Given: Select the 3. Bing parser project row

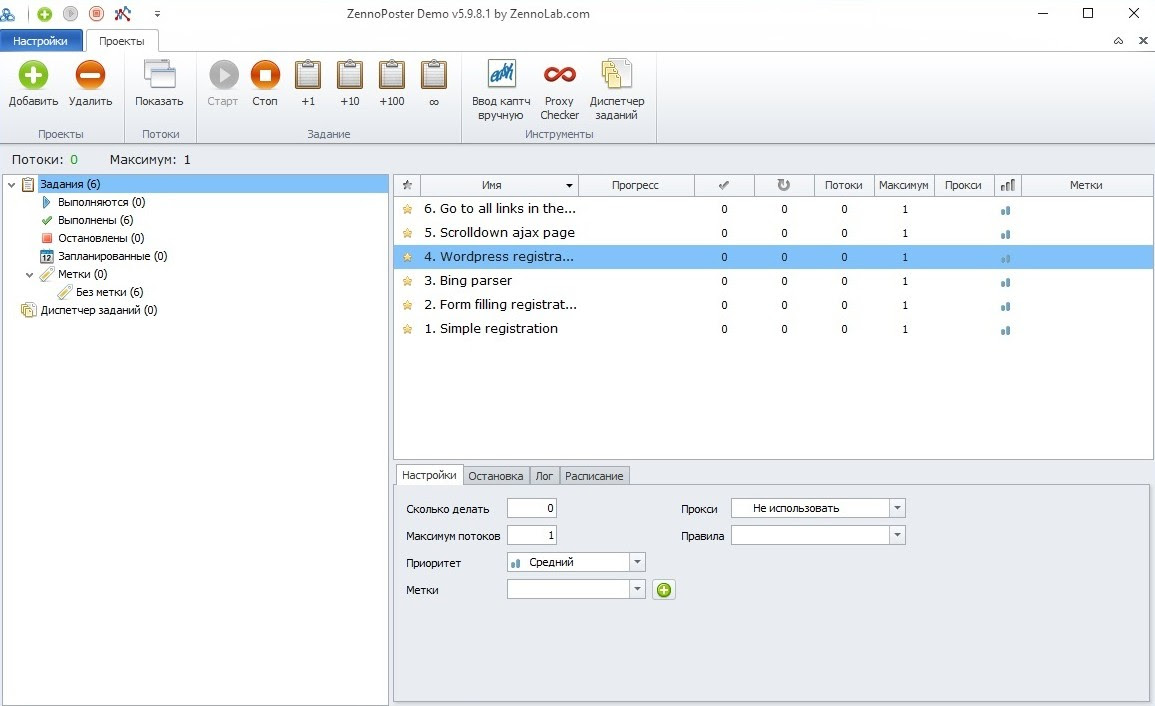Looking at the screenshot, I should point(773,281).
